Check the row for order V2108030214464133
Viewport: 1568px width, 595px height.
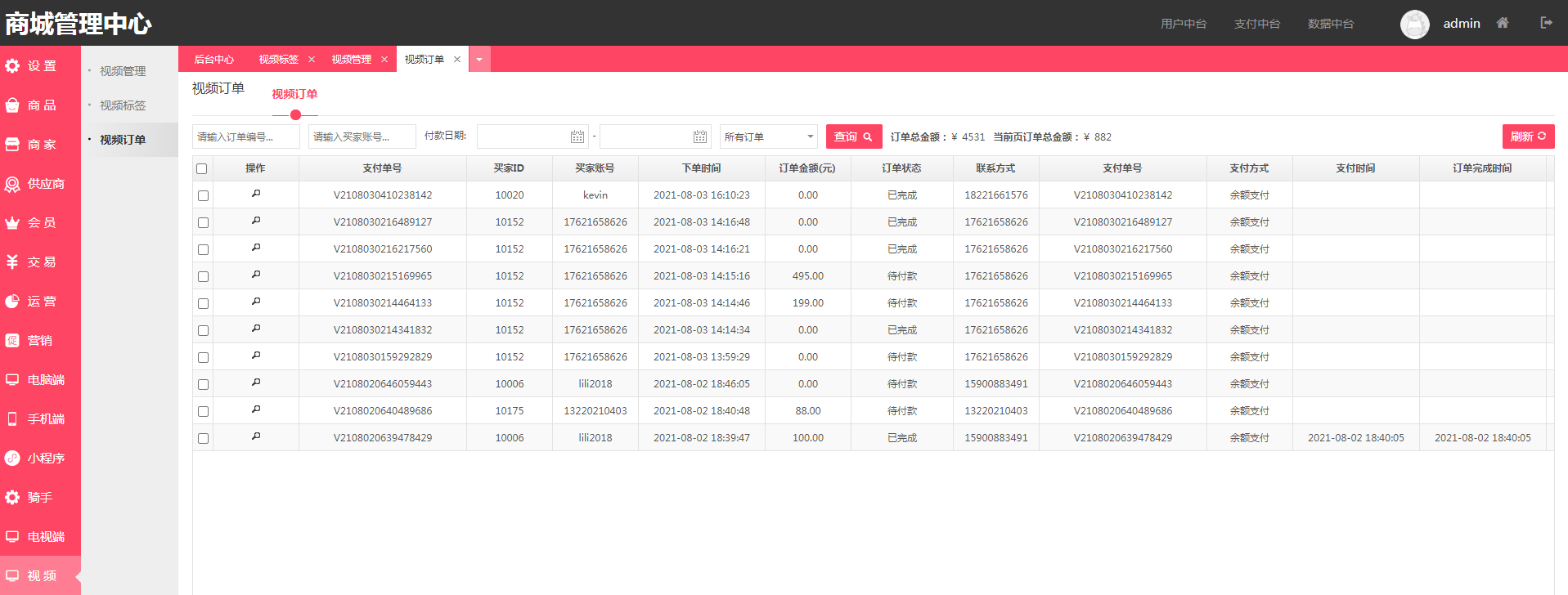203,304
